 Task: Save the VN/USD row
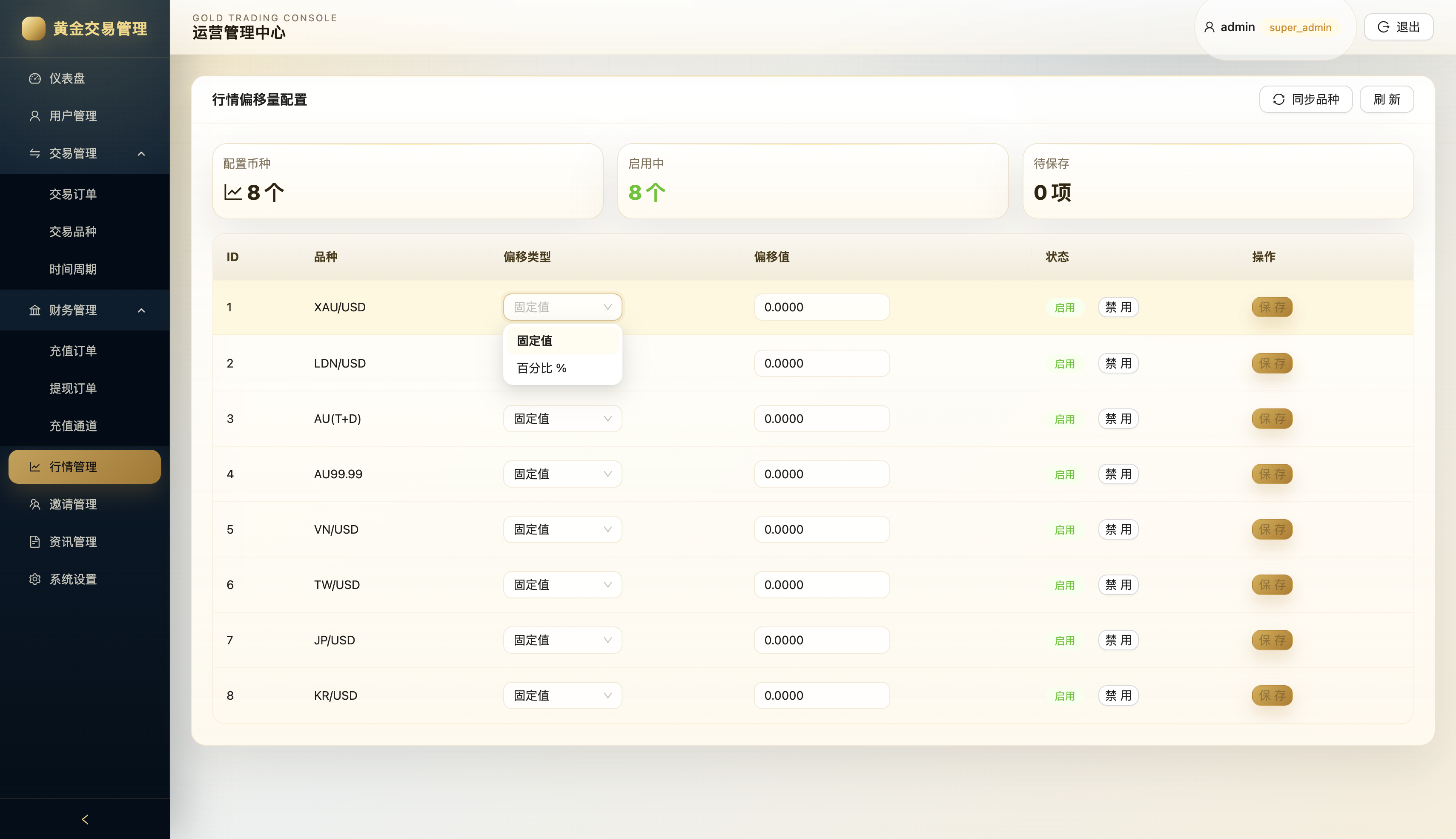coord(1272,529)
